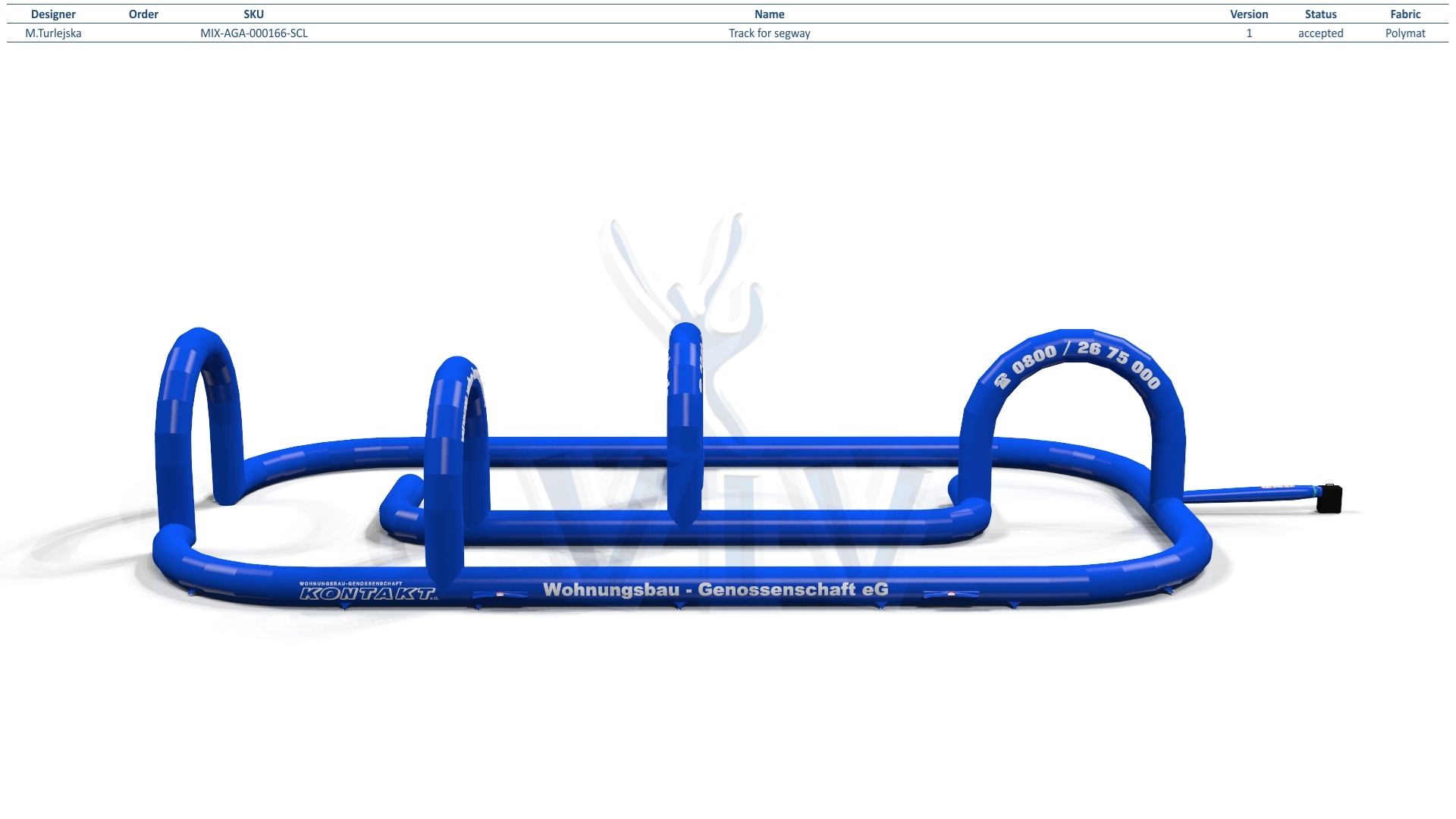This screenshot has width=1456, height=819.
Task: Click the SKU column header
Action: pyautogui.click(x=254, y=14)
